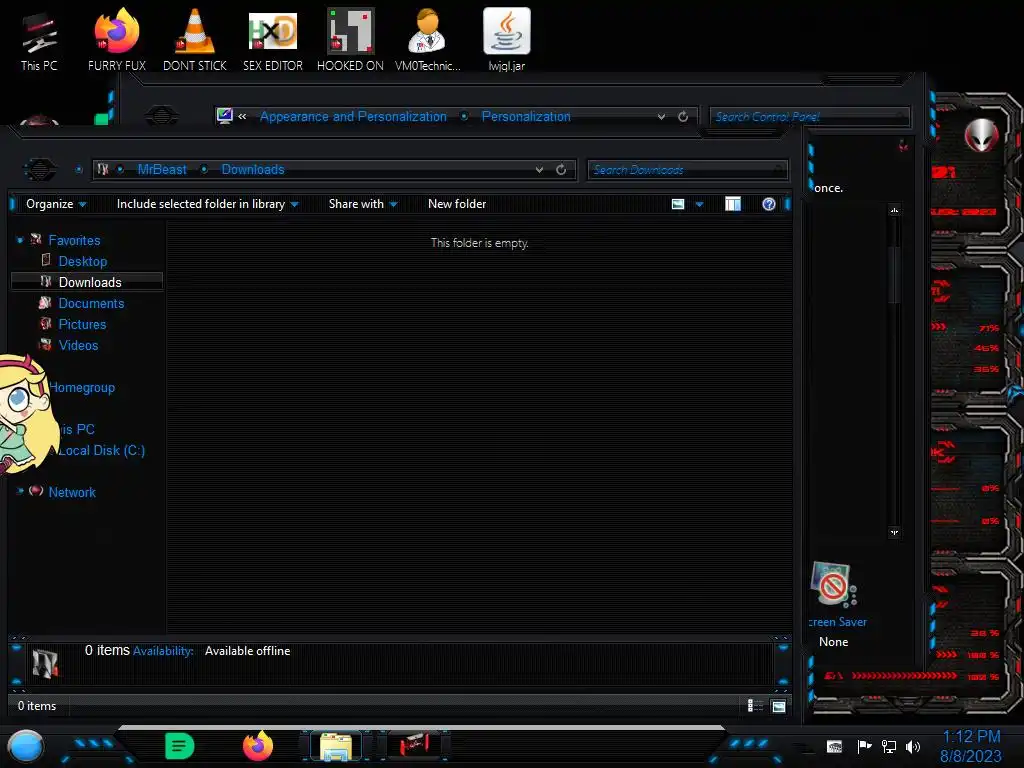Expand the Downloads address bar history dropdown
The image size is (1024, 768).
click(539, 170)
